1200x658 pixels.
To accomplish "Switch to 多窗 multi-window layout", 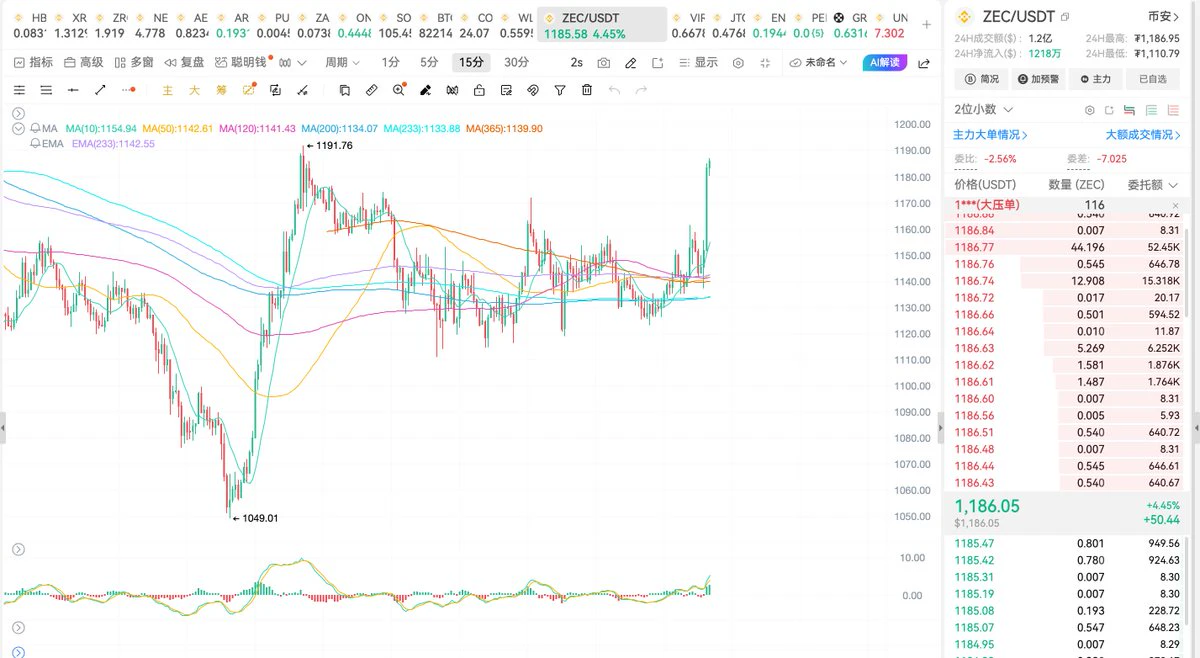I will [x=134, y=62].
